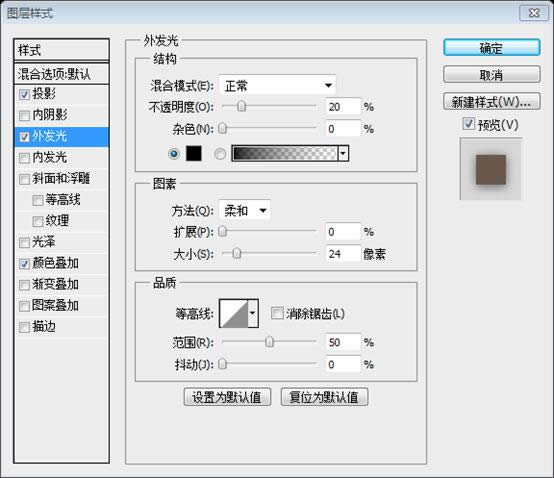Select the solid color radio button
Image resolution: width=554 pixels, height=478 pixels.
click(x=173, y=154)
